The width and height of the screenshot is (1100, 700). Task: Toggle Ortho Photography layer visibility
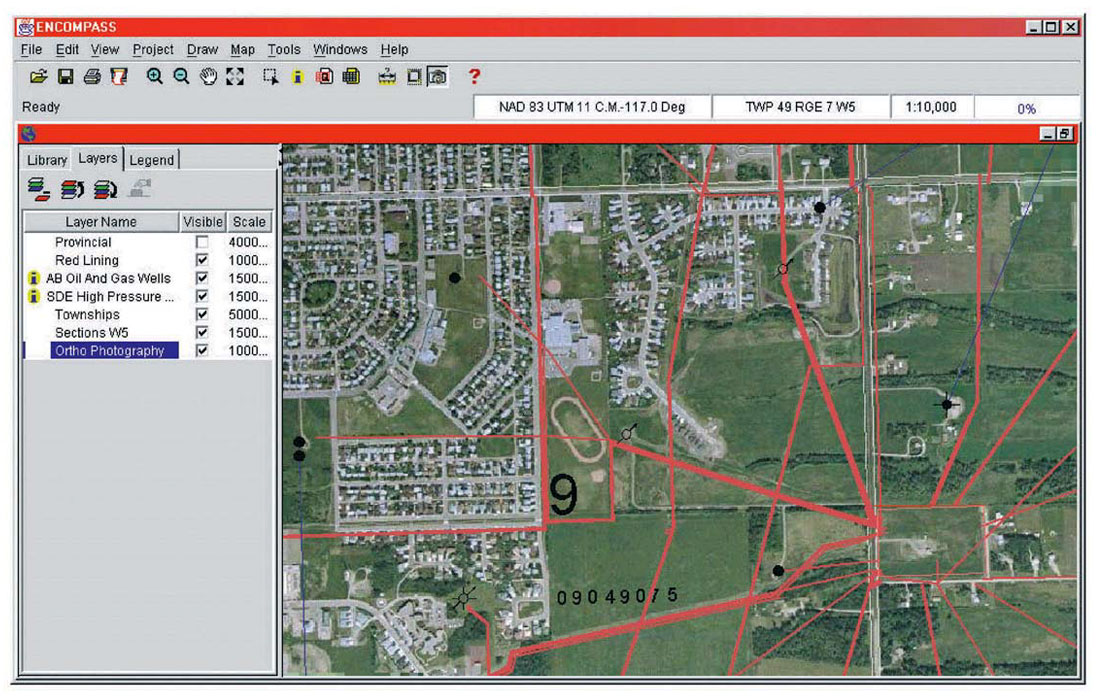click(202, 351)
